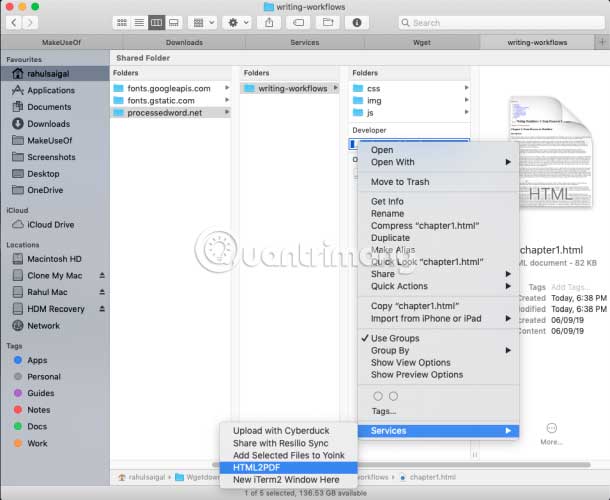Open the group-by arrangement dropdown
Image resolution: width=610 pixels, height=500 pixels.
pyautogui.click(x=203, y=23)
